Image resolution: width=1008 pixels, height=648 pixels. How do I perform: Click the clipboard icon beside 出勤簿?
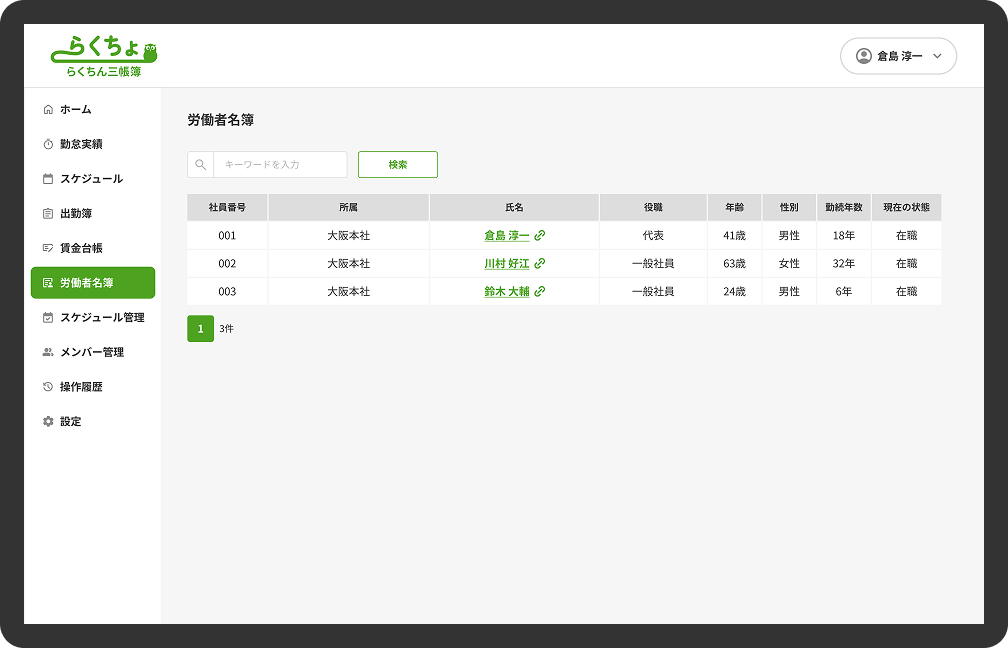[48, 214]
